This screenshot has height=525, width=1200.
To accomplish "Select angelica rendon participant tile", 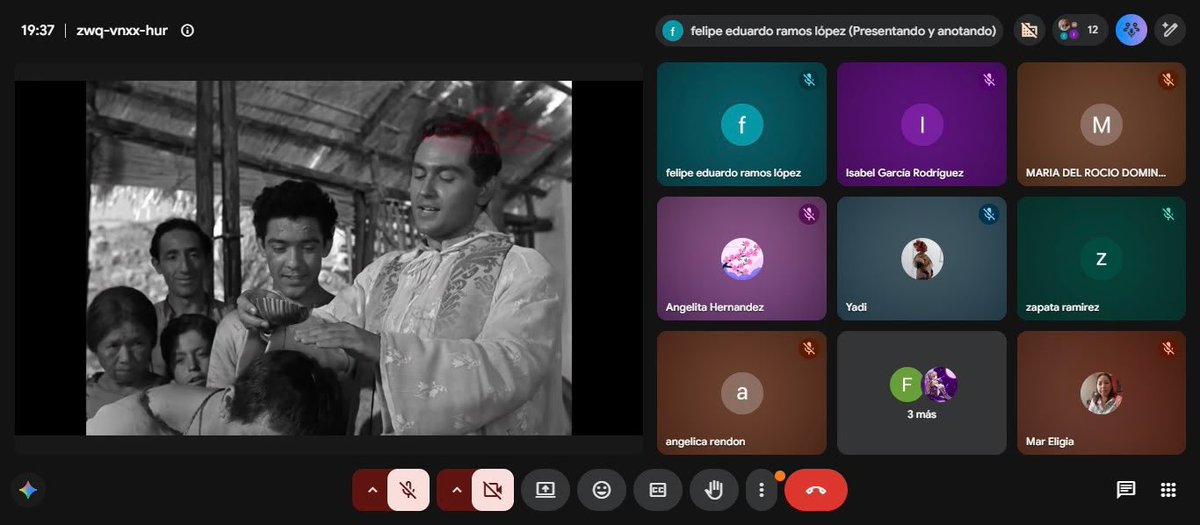I will point(742,393).
